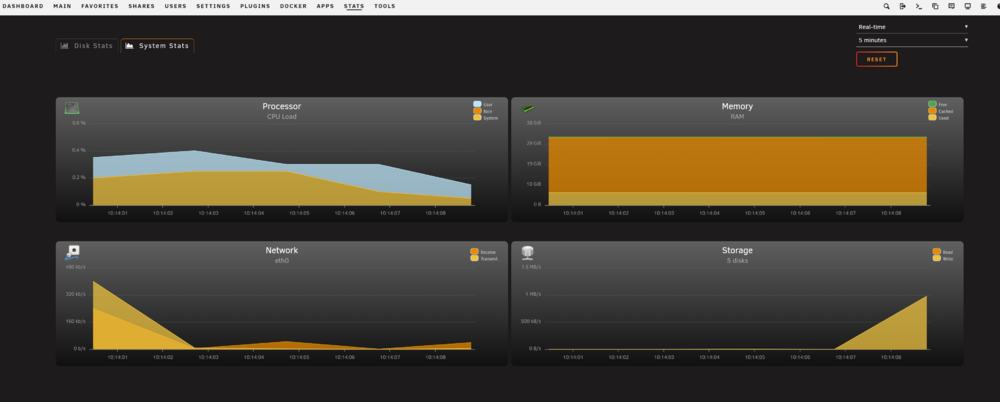Click the 500 kB/s axis label

[x=531, y=322]
